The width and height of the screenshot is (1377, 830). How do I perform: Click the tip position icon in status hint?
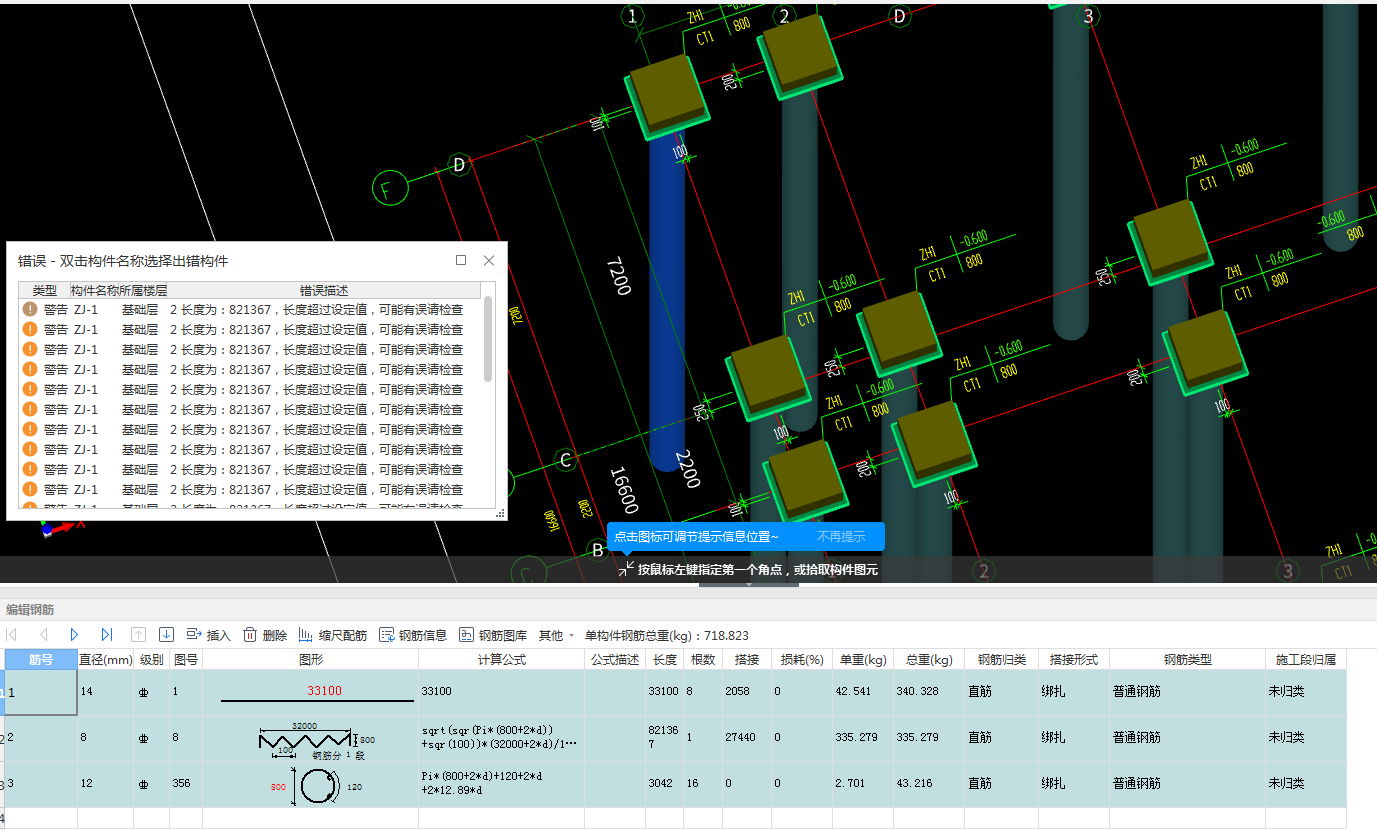coord(626,569)
